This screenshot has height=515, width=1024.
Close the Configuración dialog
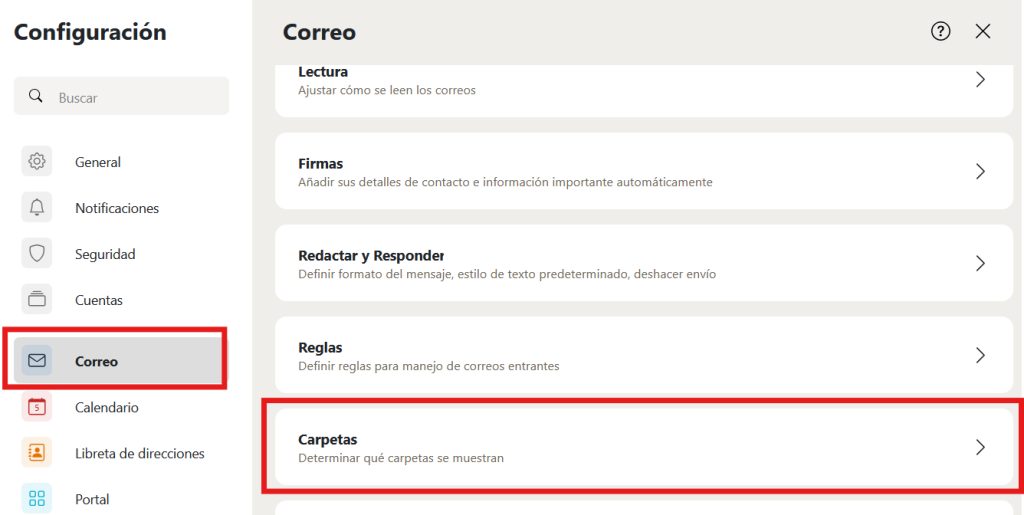pyautogui.click(x=982, y=31)
